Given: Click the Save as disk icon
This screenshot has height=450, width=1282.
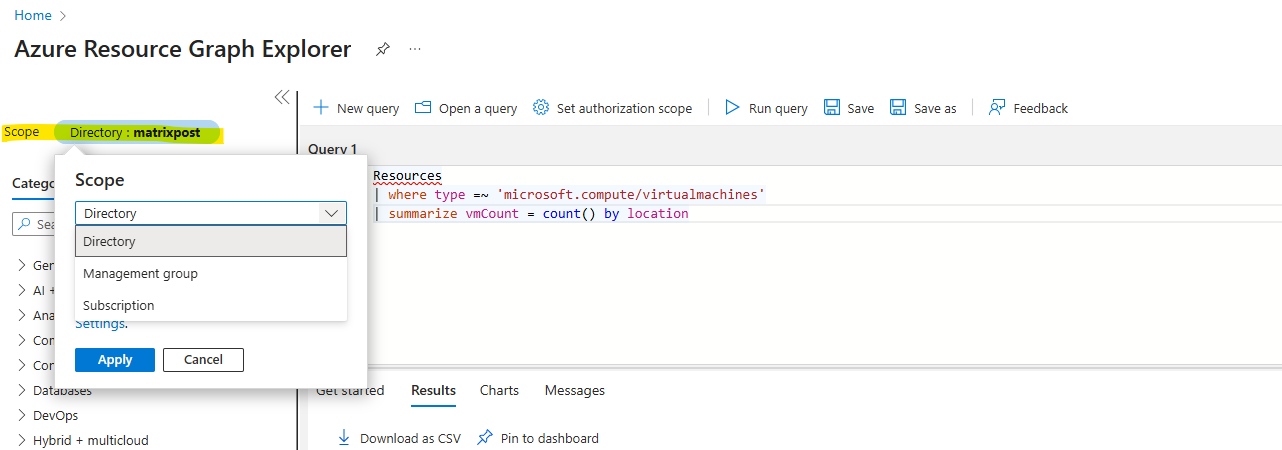Looking at the screenshot, I should tap(898, 107).
